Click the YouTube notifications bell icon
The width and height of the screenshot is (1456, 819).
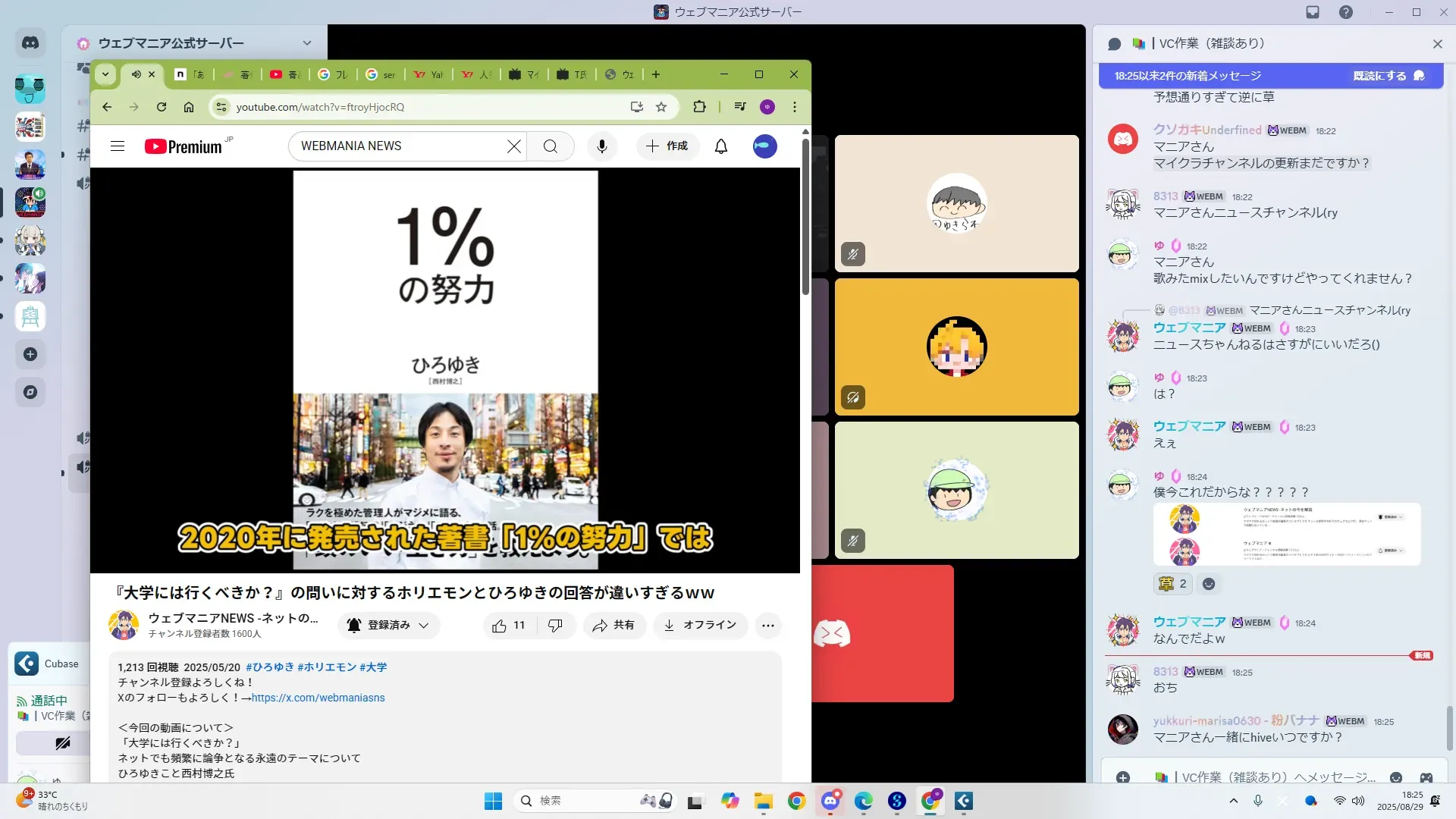tap(720, 146)
